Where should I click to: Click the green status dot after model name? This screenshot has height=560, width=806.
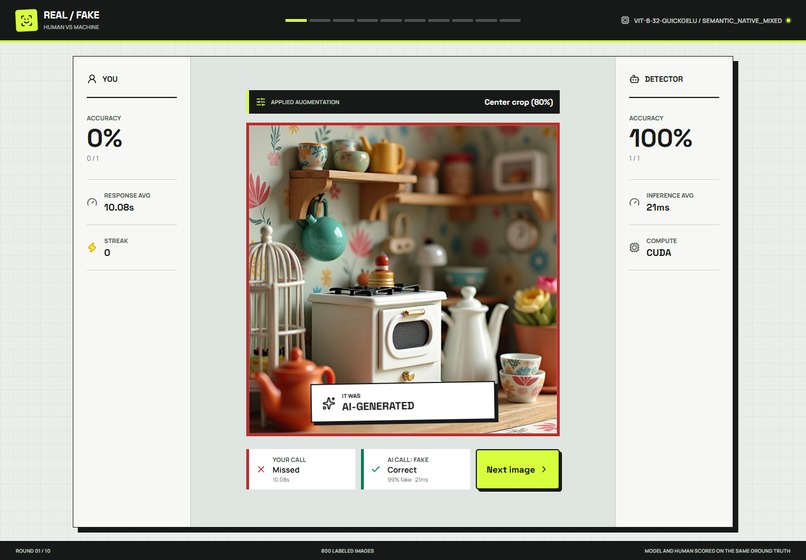coord(788,21)
